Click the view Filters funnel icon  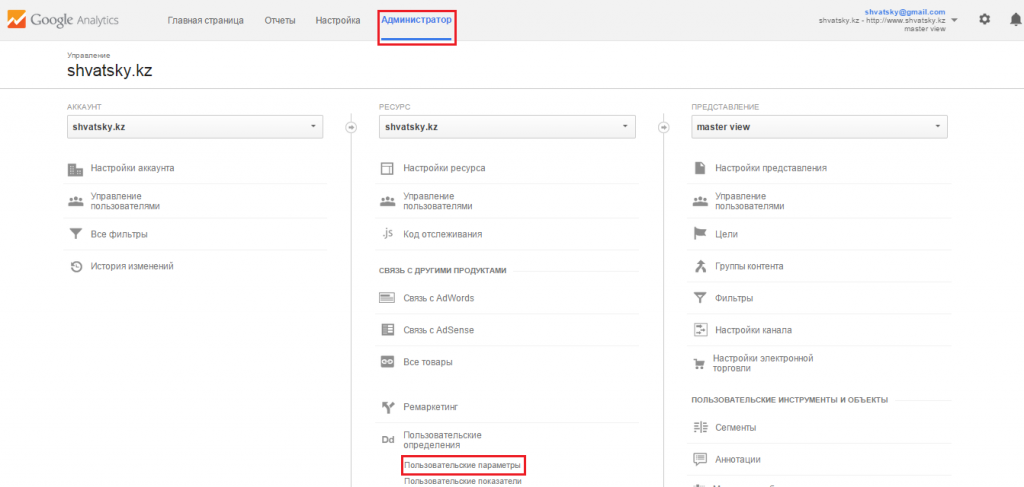[x=700, y=298]
